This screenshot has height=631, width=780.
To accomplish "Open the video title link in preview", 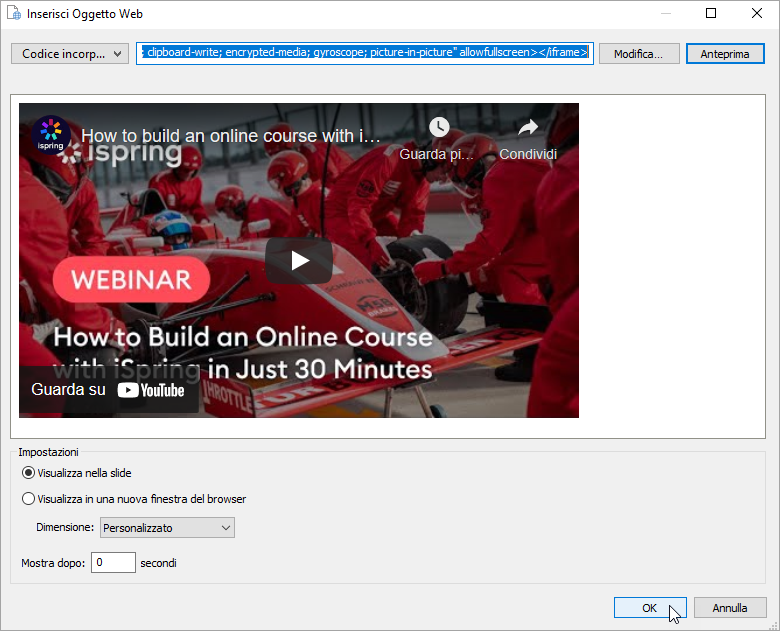I will [x=231, y=134].
